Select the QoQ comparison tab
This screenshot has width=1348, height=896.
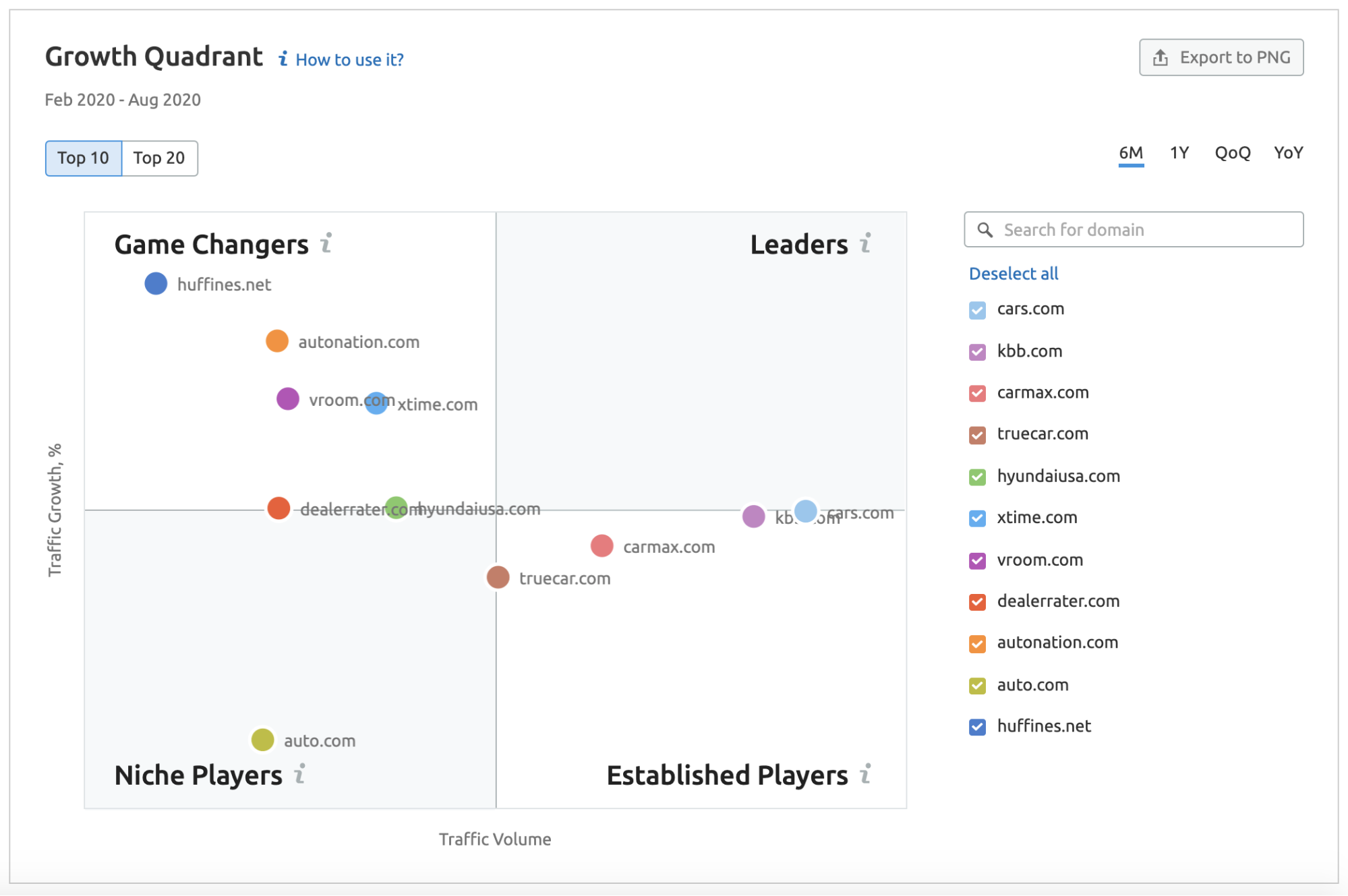pos(1231,153)
